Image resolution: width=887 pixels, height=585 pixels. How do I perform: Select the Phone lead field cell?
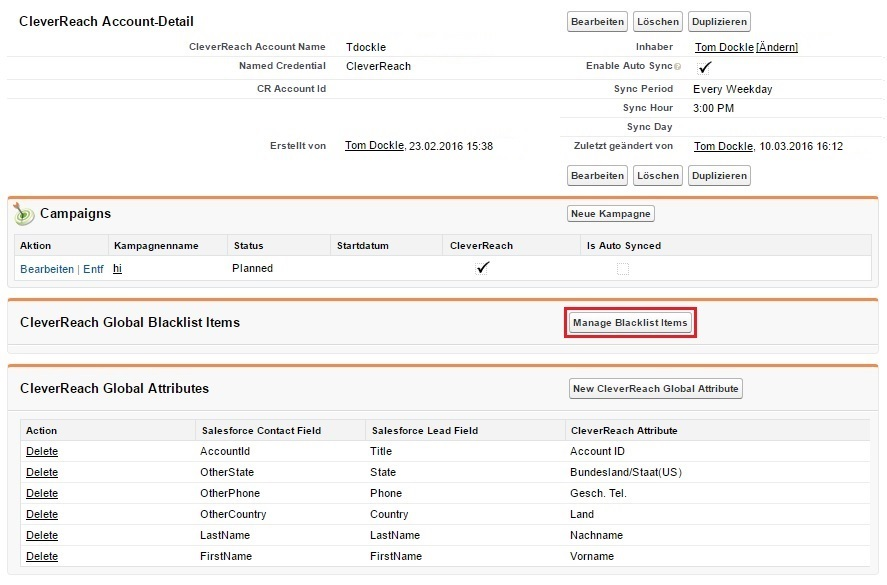coord(386,493)
